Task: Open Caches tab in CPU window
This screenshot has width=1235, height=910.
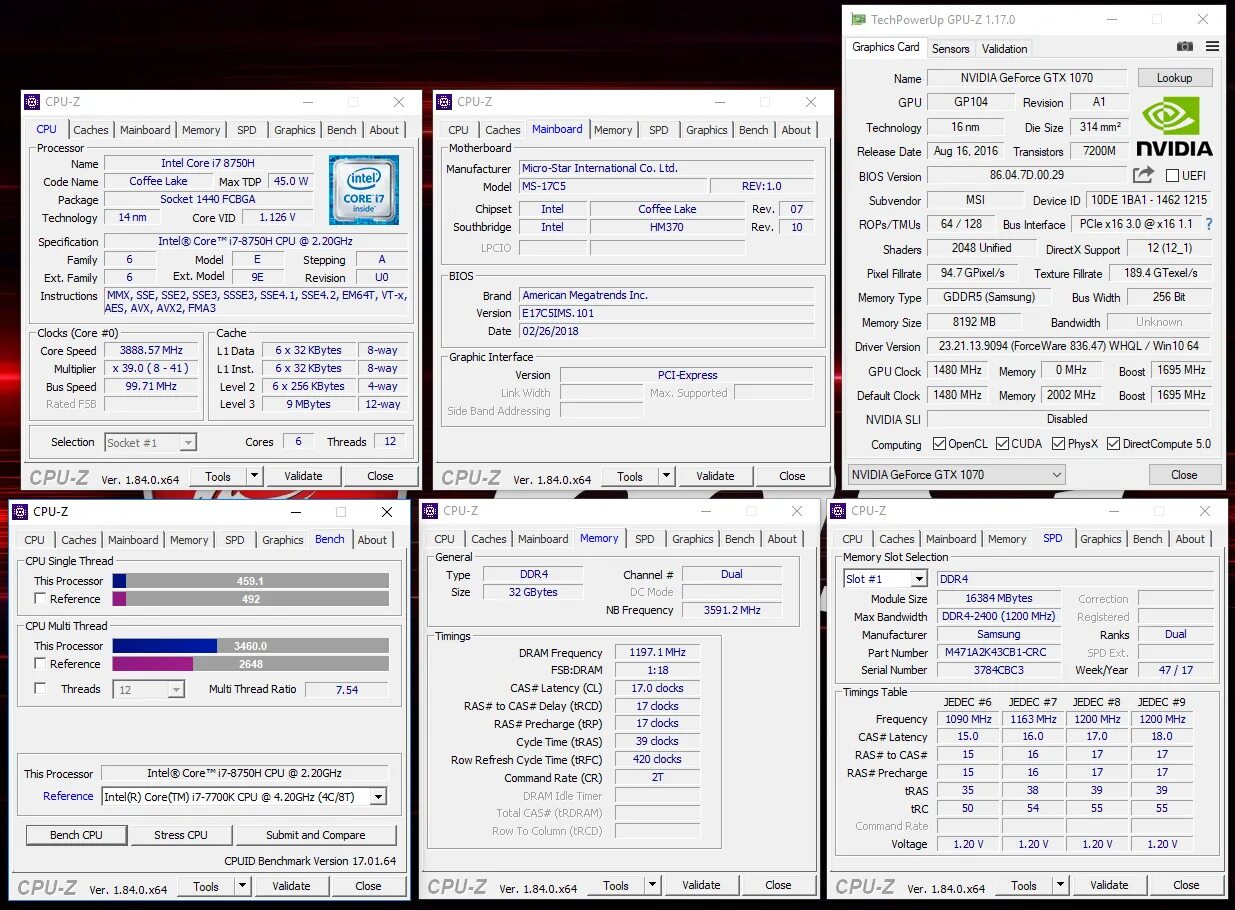Action: 91,130
